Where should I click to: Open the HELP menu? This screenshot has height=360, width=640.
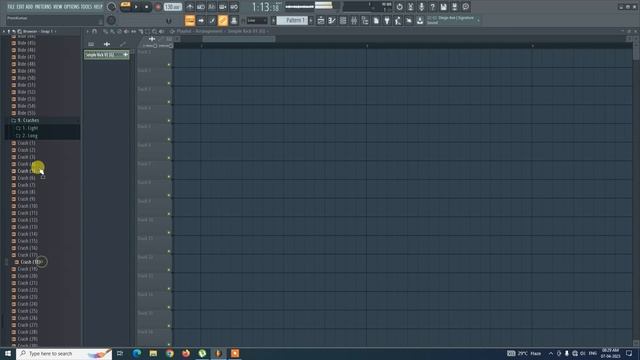(98, 7)
